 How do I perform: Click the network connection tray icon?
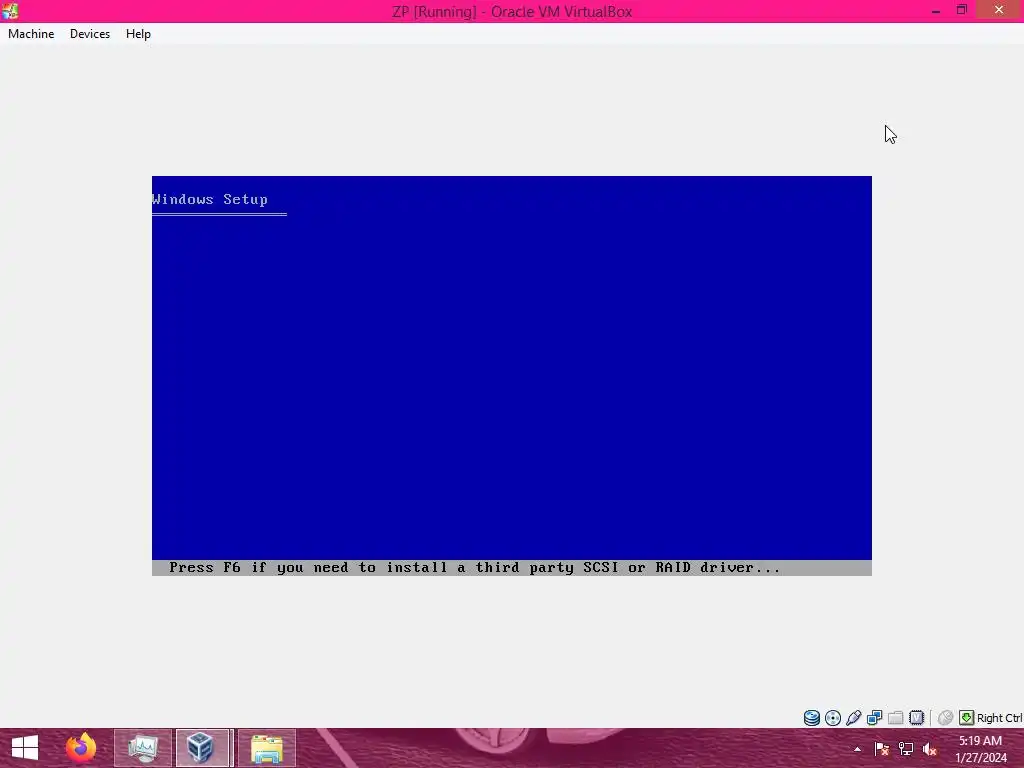tap(906, 749)
